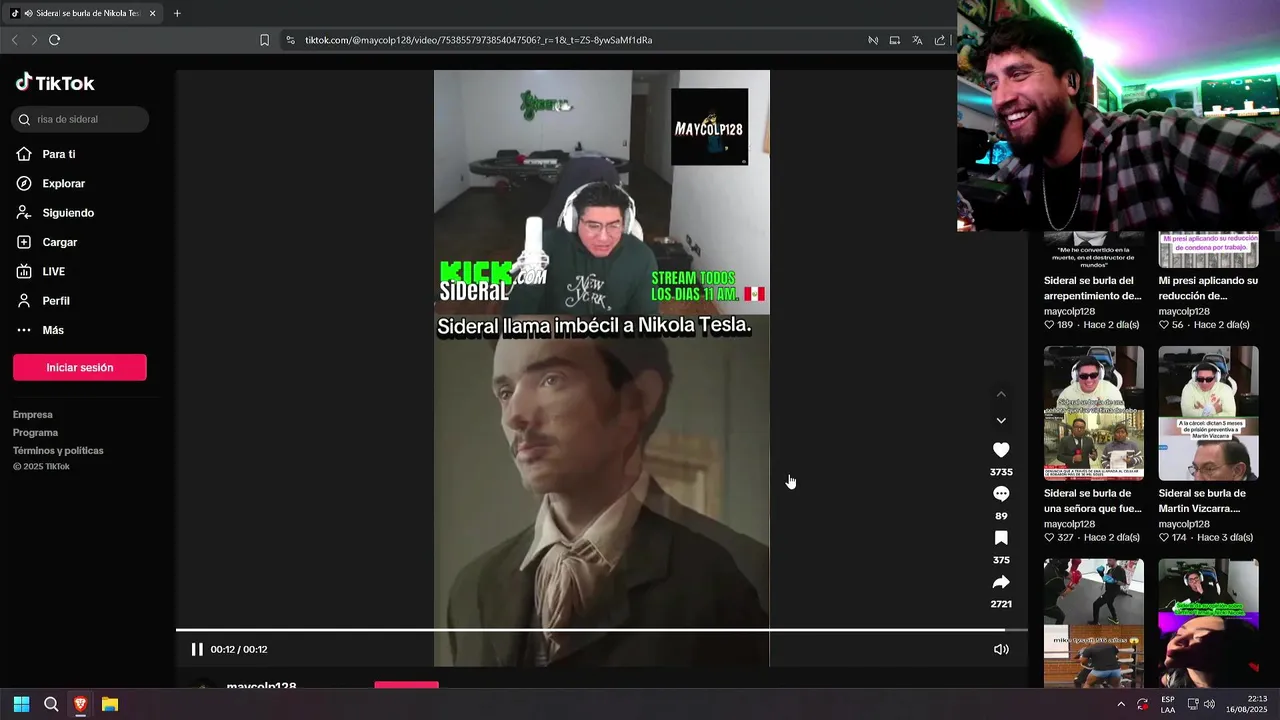Click the Iniciar sesión button
The width and height of the screenshot is (1280, 720).
coord(80,367)
